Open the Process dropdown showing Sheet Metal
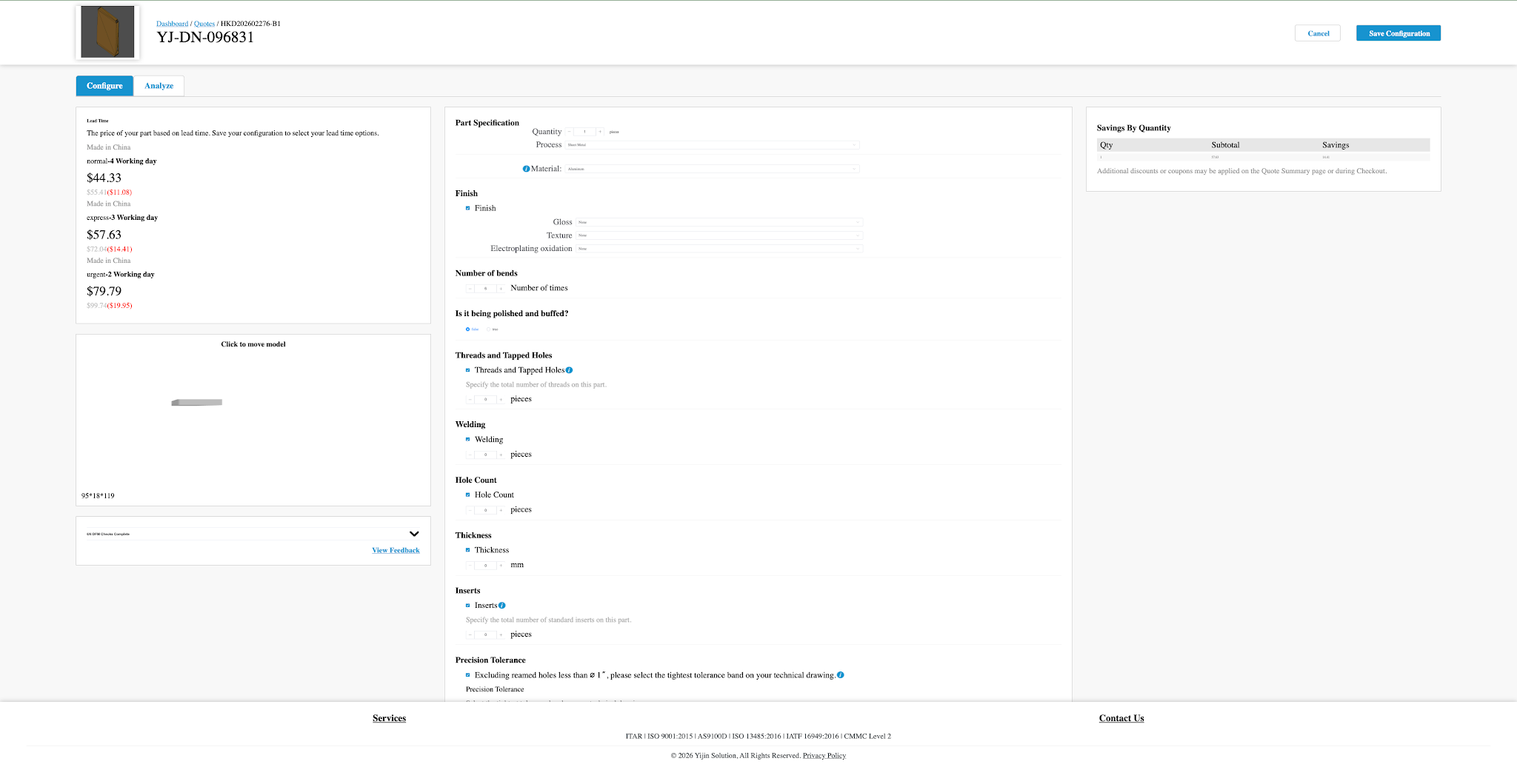 coord(713,144)
